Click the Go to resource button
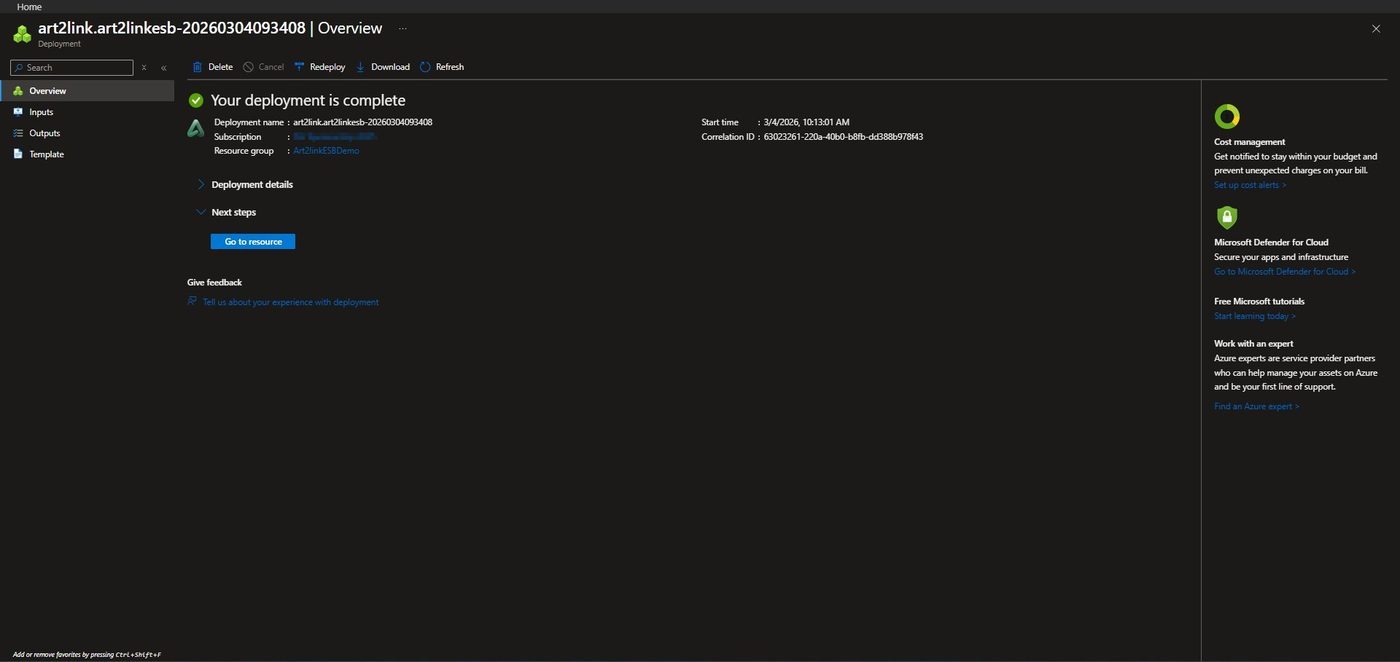Viewport: 1400px width, 662px height. point(251,242)
